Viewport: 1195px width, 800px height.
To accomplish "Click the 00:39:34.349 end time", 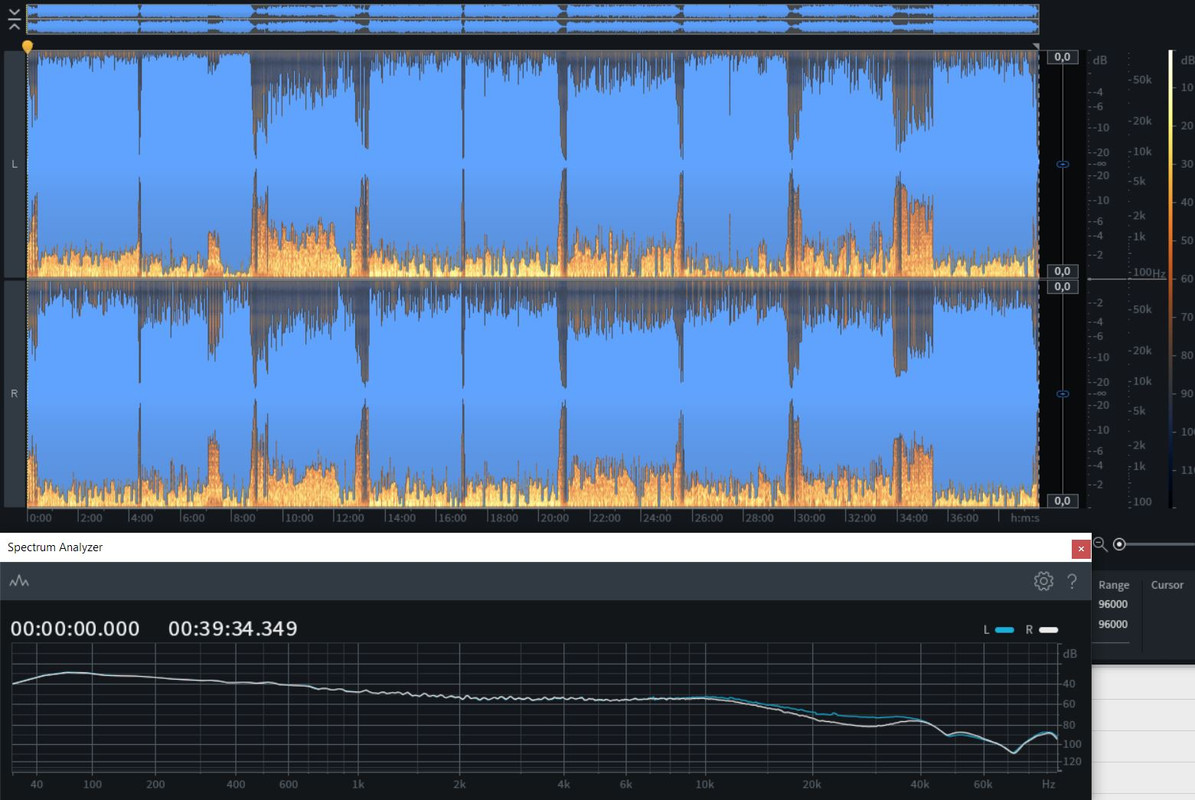I will click(232, 629).
